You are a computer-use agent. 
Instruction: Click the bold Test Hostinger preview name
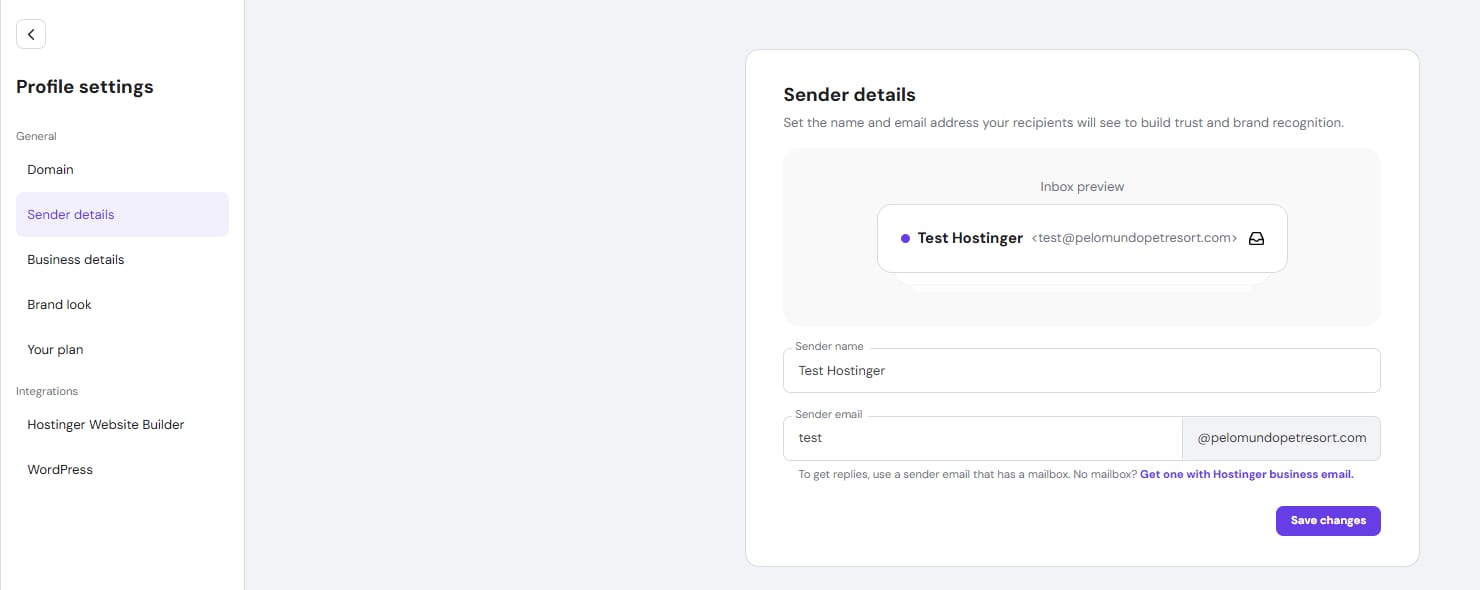click(970, 239)
